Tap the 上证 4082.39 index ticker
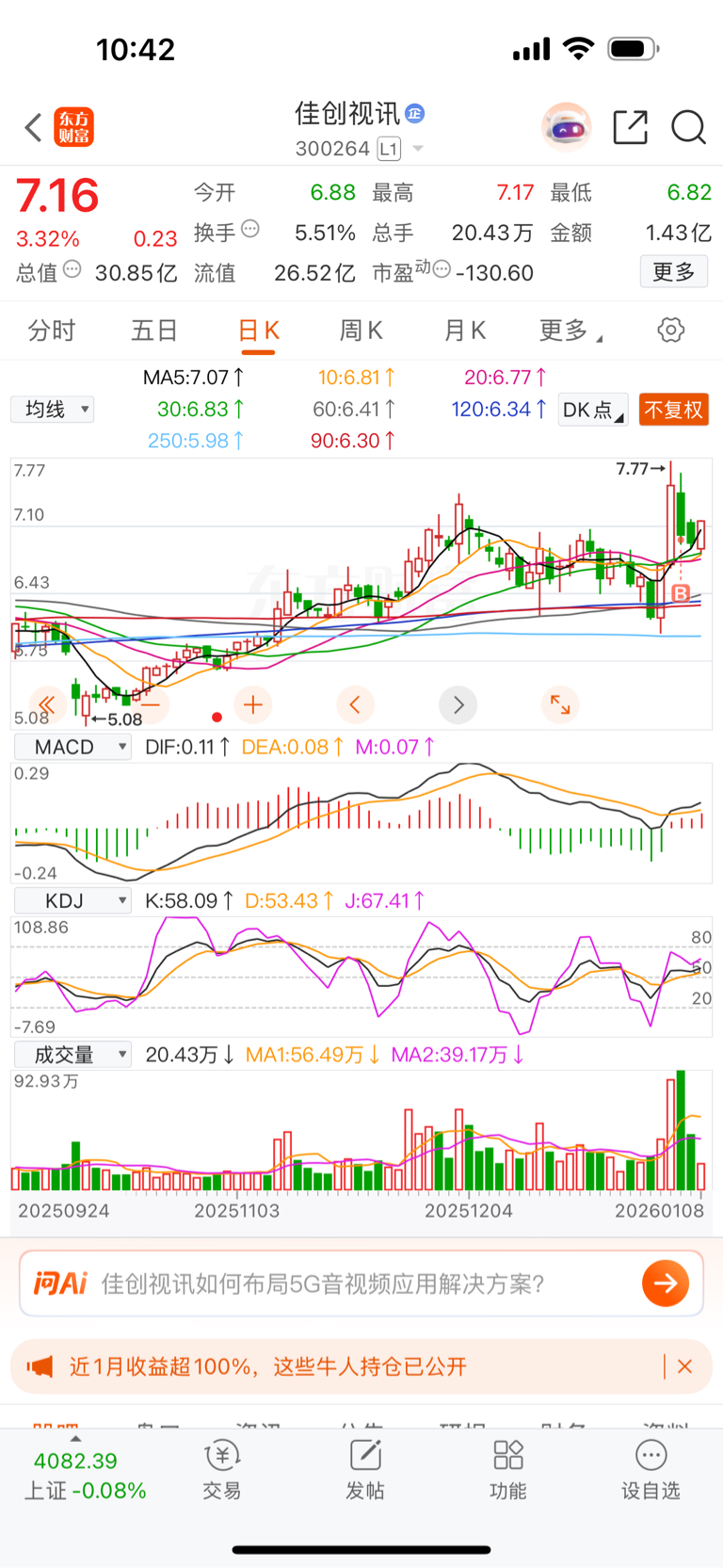Screen dimensions: 723x1568 [x=85, y=1476]
